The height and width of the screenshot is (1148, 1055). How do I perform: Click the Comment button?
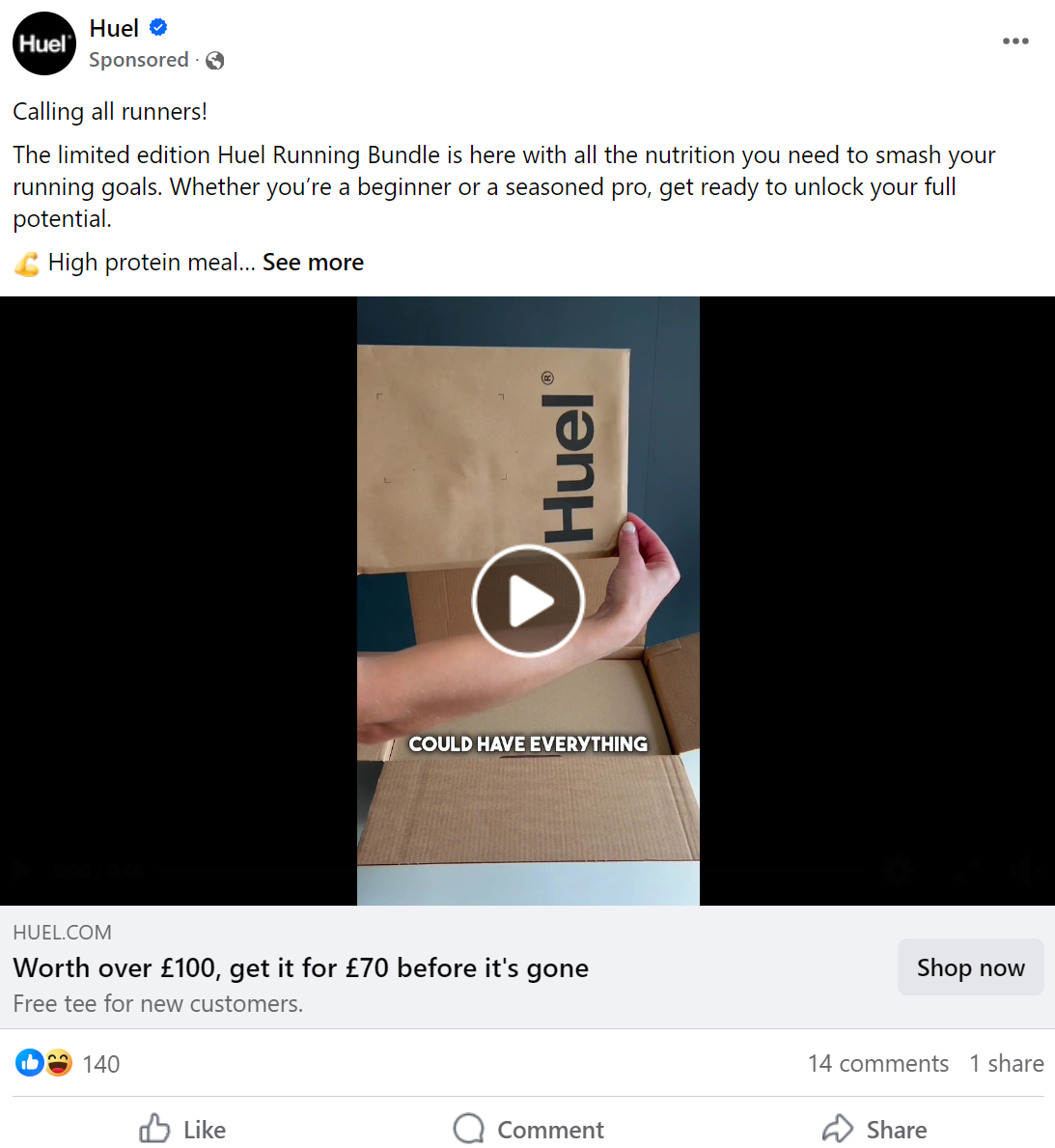click(x=529, y=1129)
